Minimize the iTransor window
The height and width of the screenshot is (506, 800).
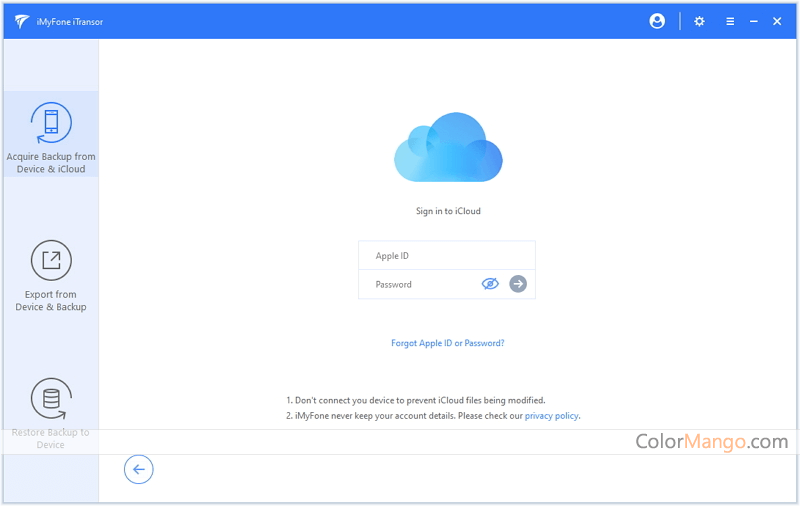[x=754, y=21]
